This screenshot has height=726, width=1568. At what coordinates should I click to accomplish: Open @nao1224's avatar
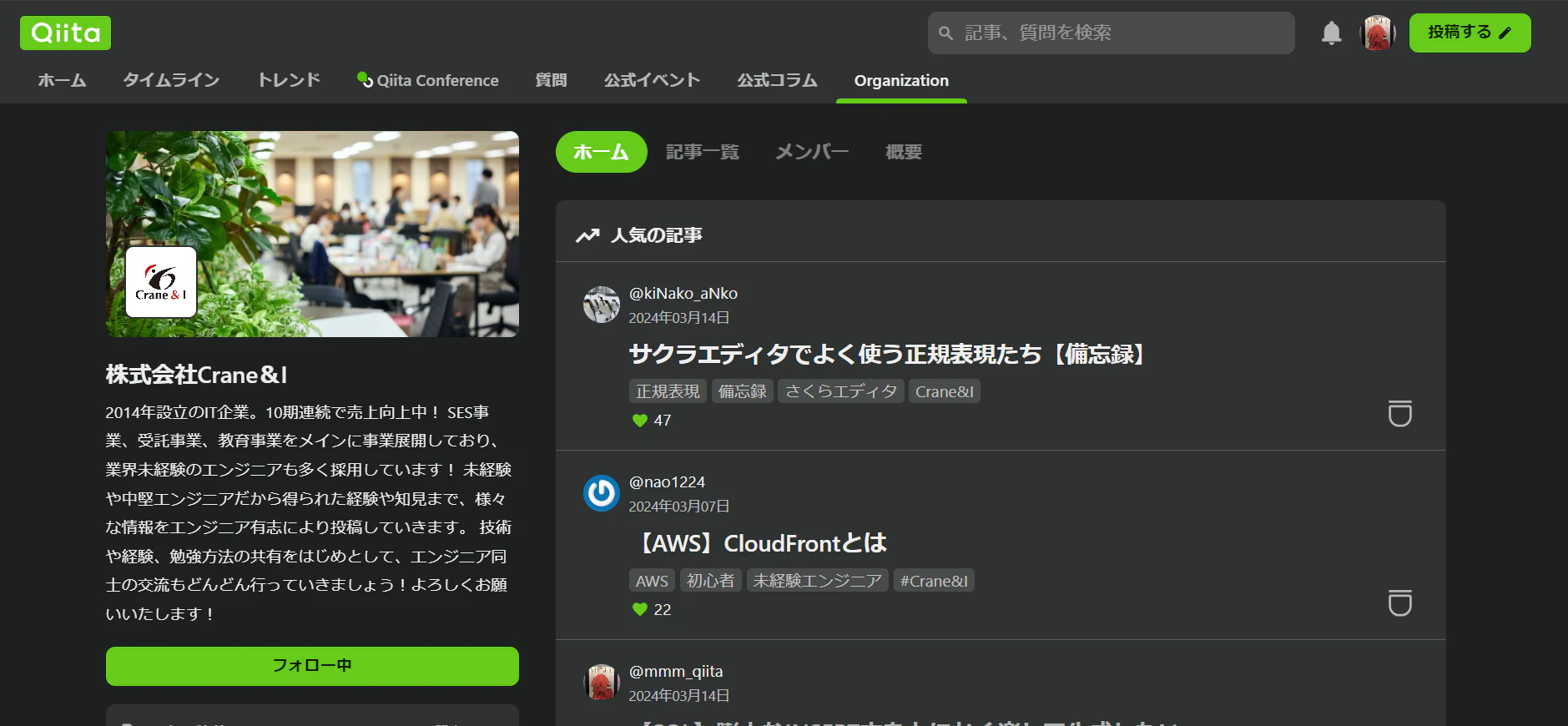[x=601, y=493]
